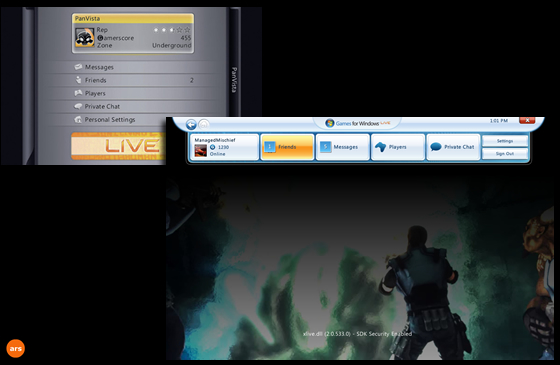Click the Friends count badge icon
560x365 pixels.
(270, 147)
